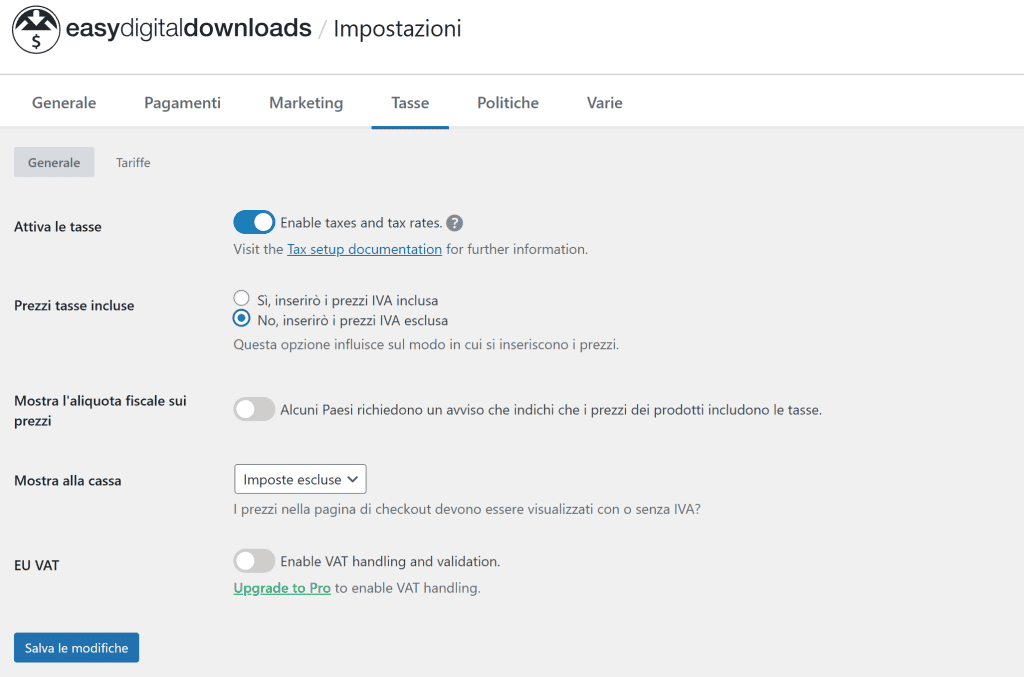1024x677 pixels.
Task: Go to the Marketing tab
Action: coord(306,103)
